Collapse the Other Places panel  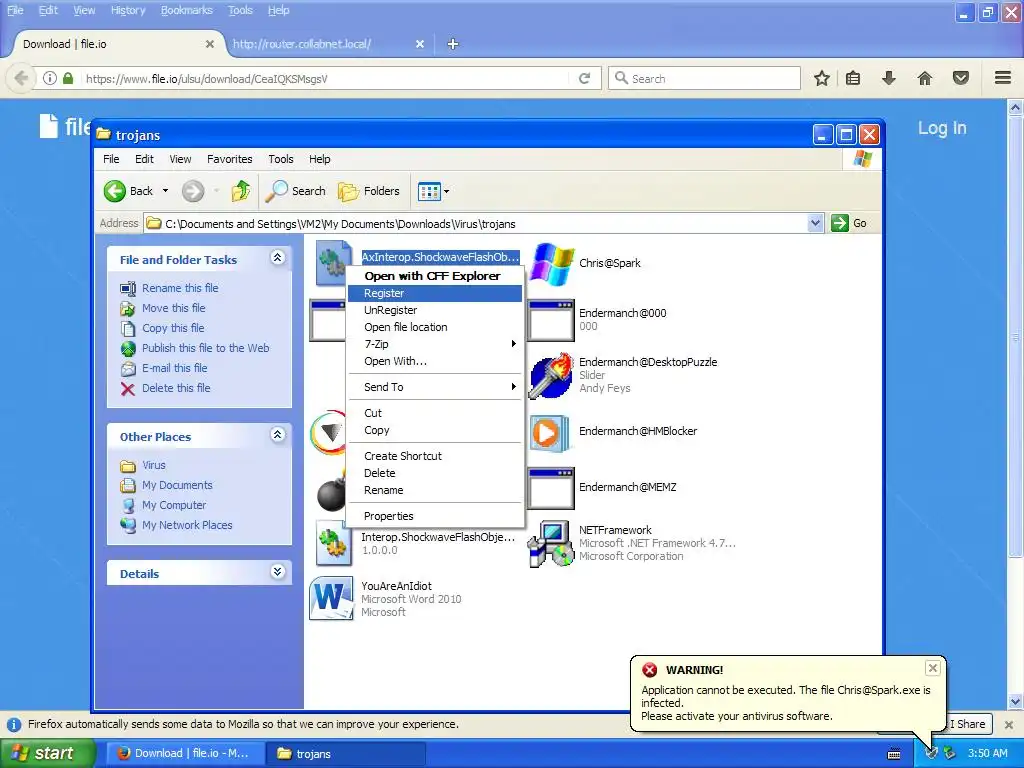(x=278, y=435)
